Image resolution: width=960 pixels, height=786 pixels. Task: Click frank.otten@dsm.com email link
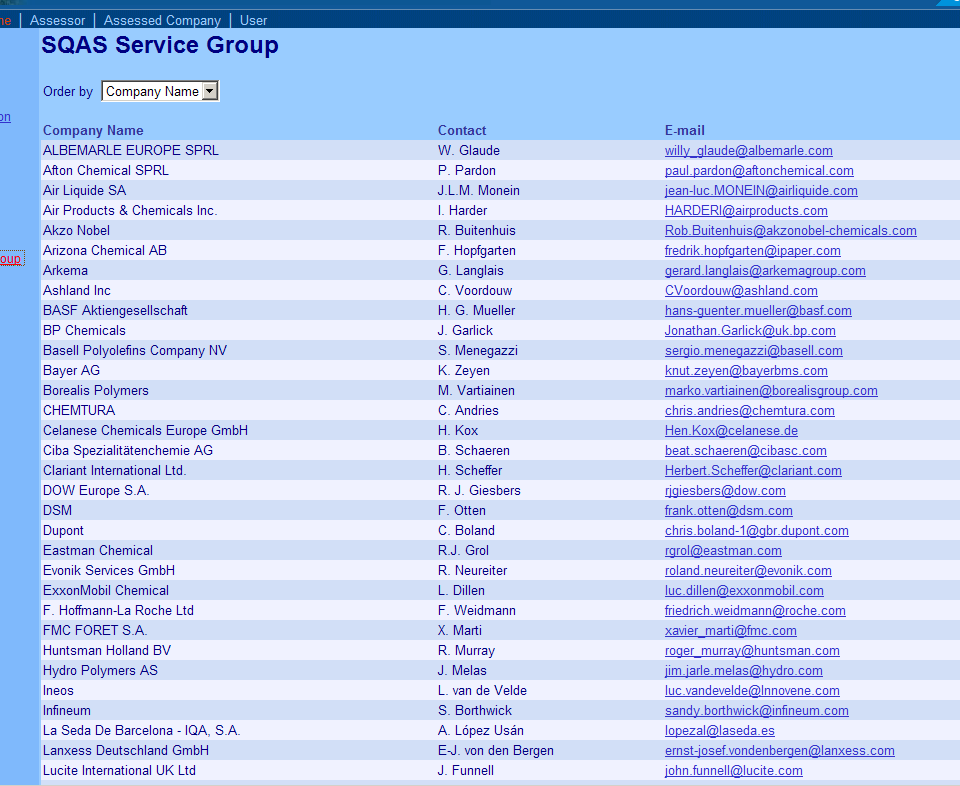coord(729,511)
